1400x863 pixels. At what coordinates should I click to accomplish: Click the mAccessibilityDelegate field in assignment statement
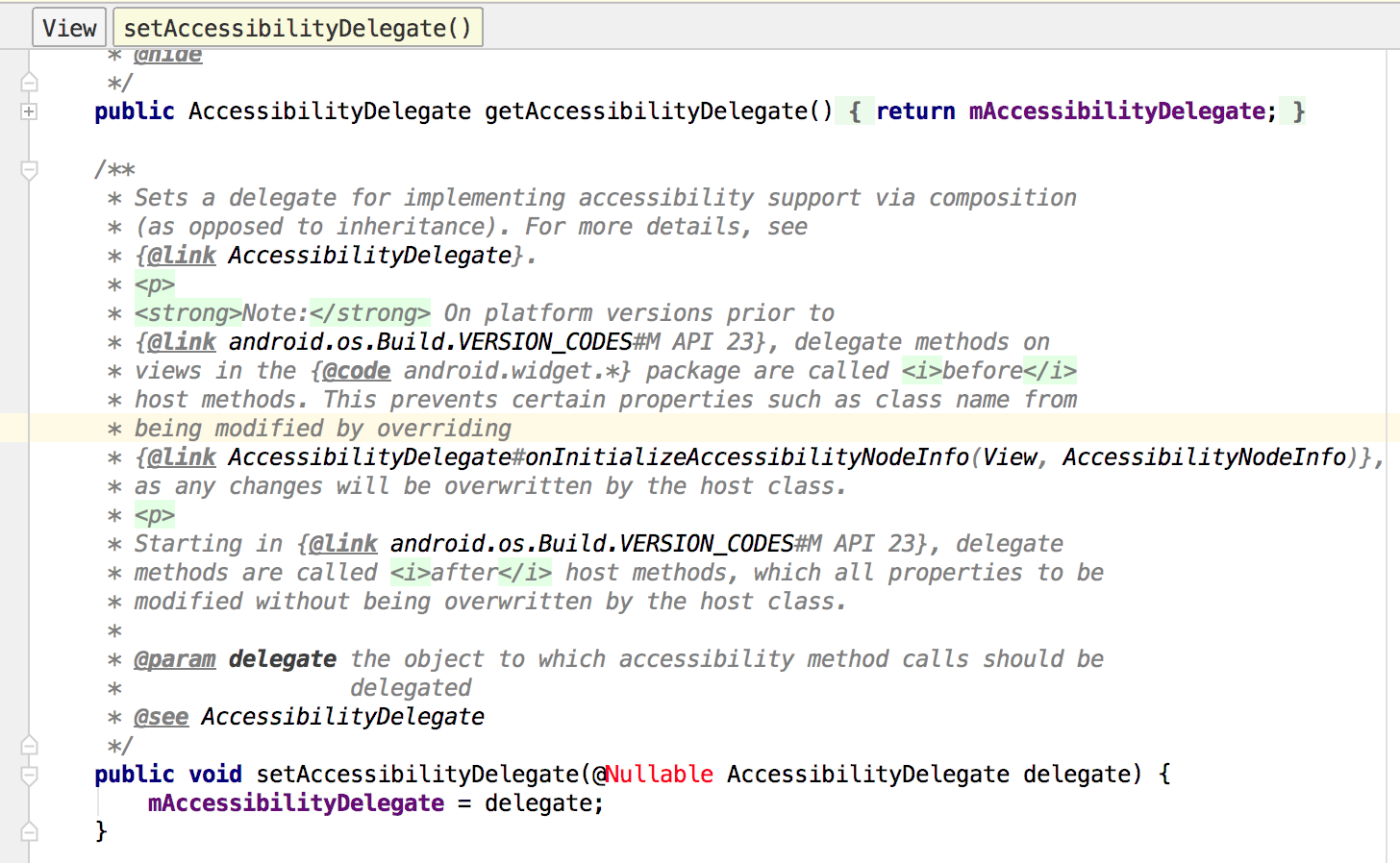(x=296, y=803)
